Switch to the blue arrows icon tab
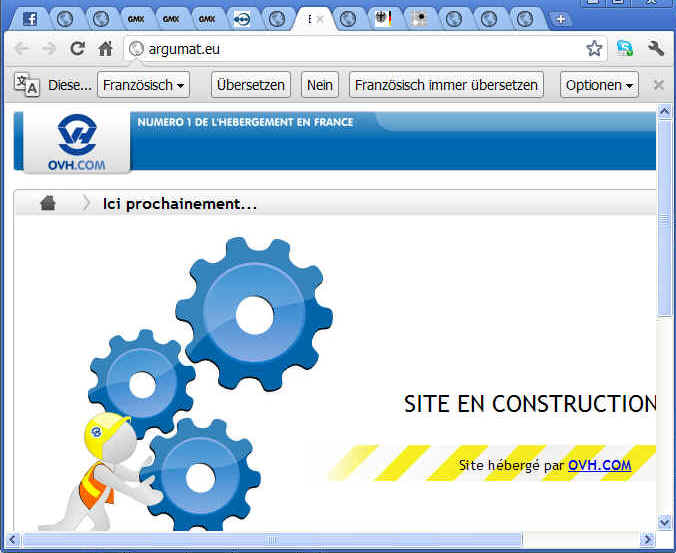This screenshot has width=676, height=553. tap(242, 19)
